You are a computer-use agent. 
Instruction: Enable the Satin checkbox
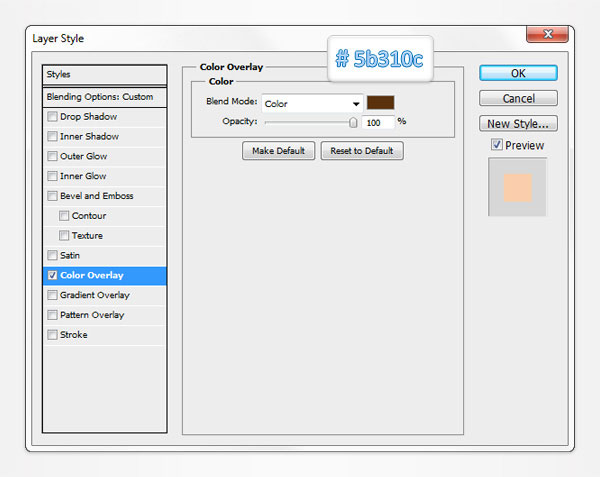click(52, 255)
